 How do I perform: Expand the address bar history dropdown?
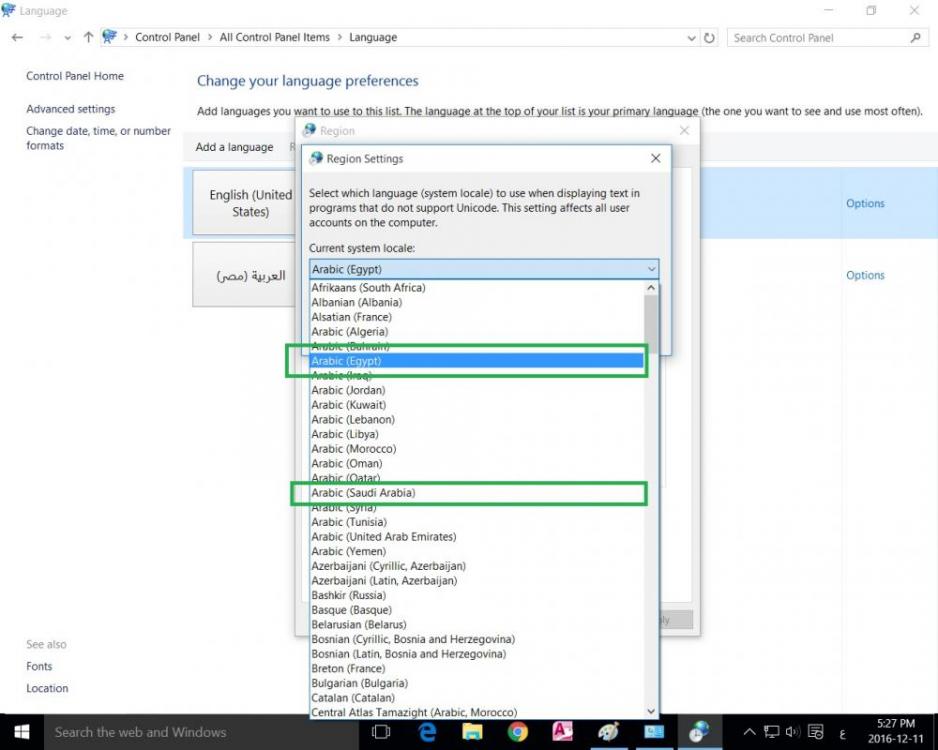(692, 38)
